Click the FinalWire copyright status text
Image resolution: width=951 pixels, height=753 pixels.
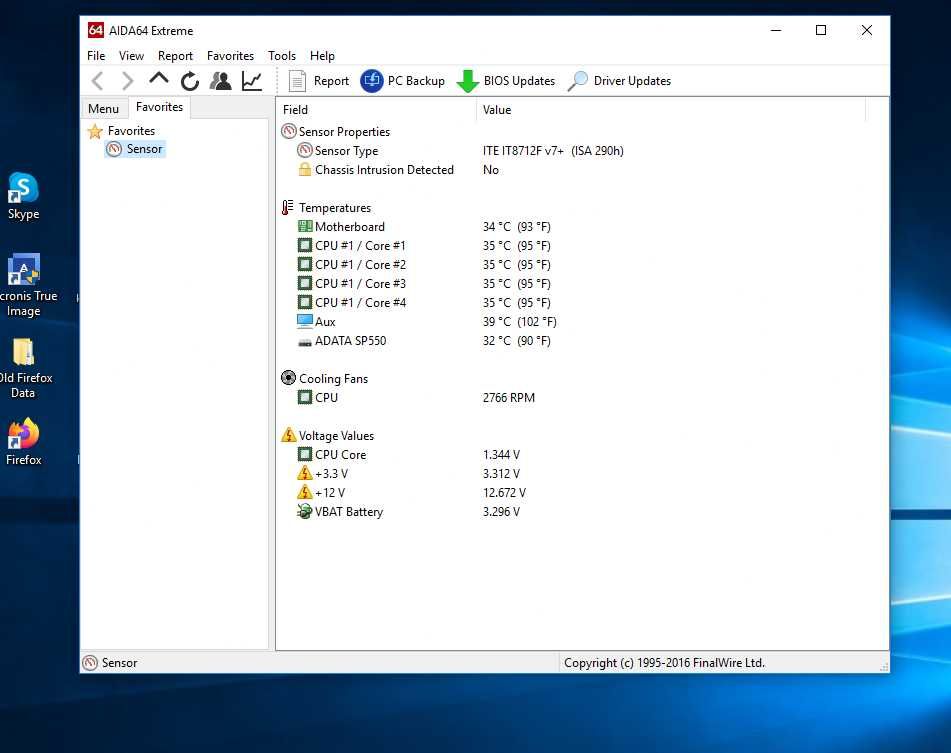click(x=664, y=663)
